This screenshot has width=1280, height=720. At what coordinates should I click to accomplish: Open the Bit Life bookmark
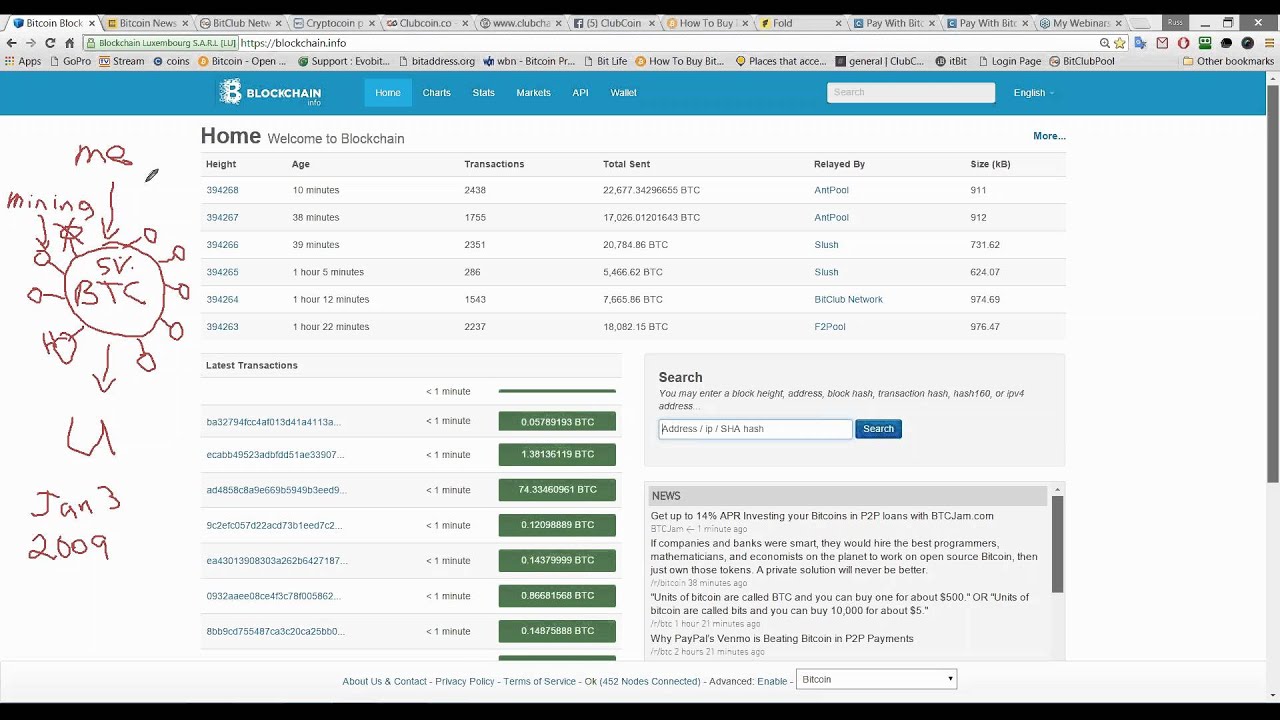tap(604, 61)
